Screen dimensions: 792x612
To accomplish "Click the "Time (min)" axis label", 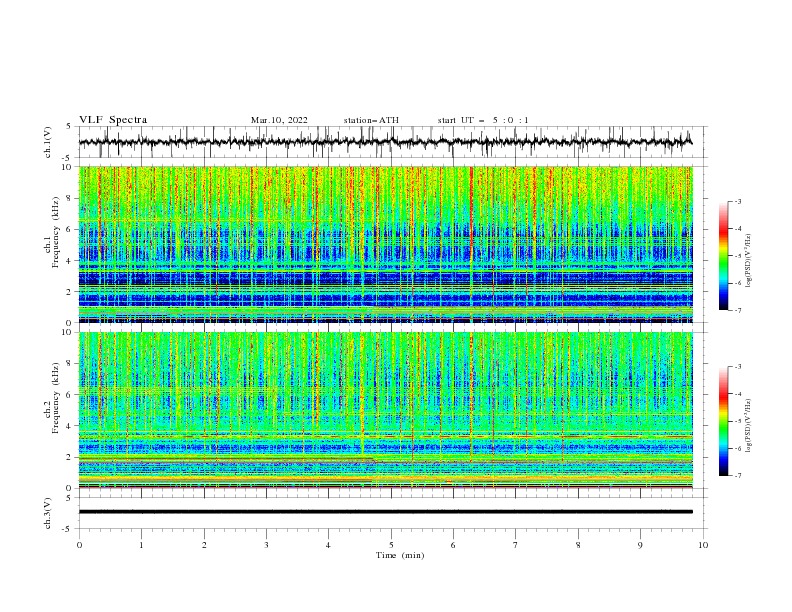I will tap(400, 555).
